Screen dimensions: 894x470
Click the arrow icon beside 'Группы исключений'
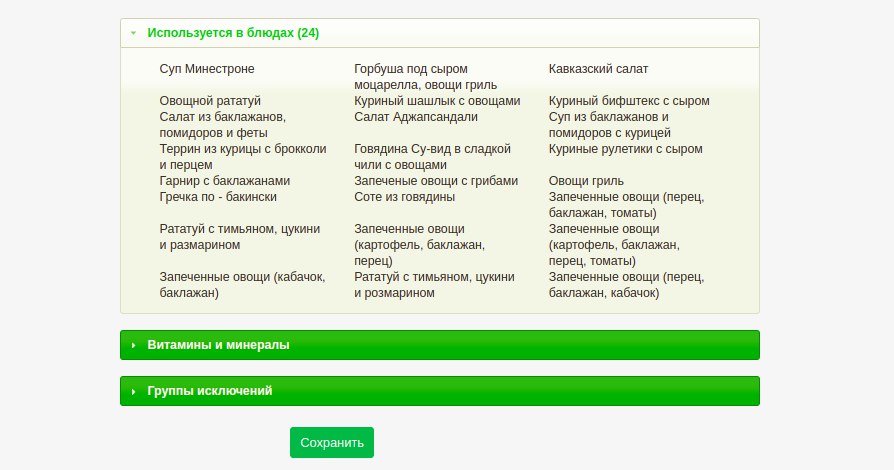[x=133, y=391]
